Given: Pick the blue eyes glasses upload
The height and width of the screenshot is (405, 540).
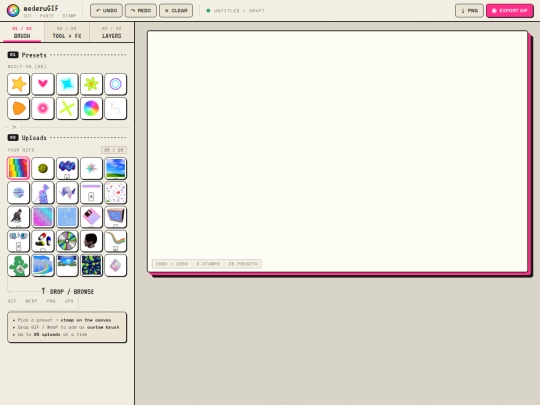Looking at the screenshot, I should click(x=19, y=241).
